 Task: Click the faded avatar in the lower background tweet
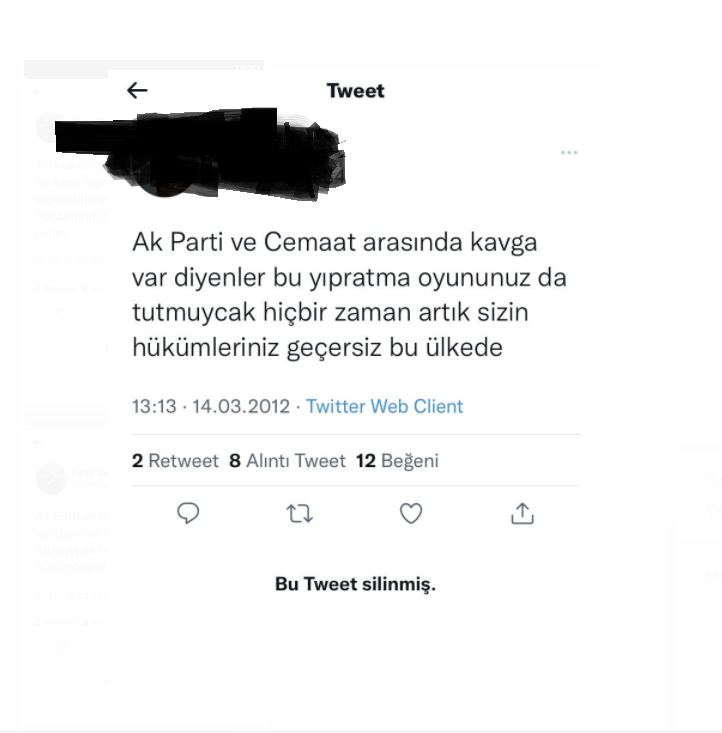point(51,479)
